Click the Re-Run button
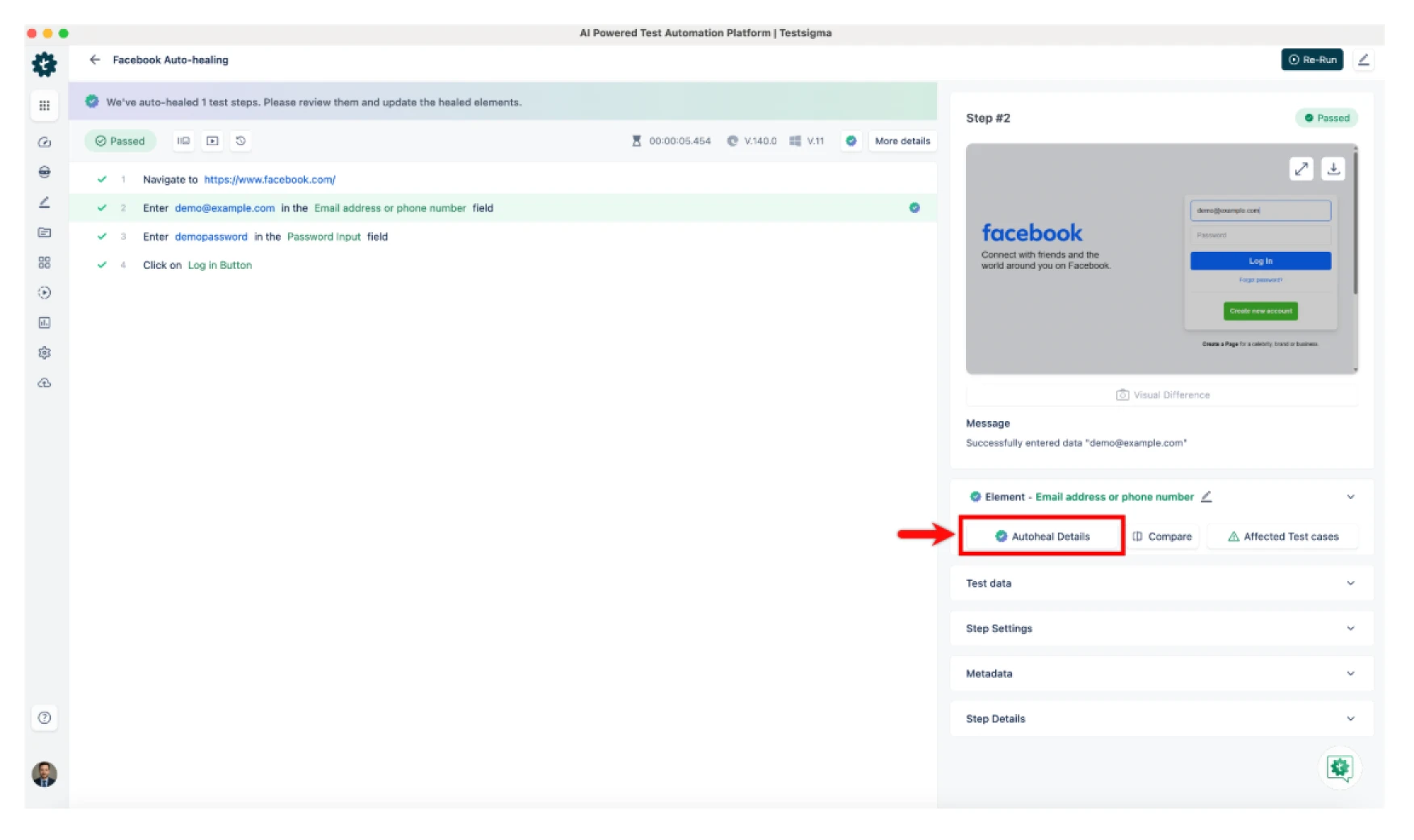 [x=1312, y=60]
